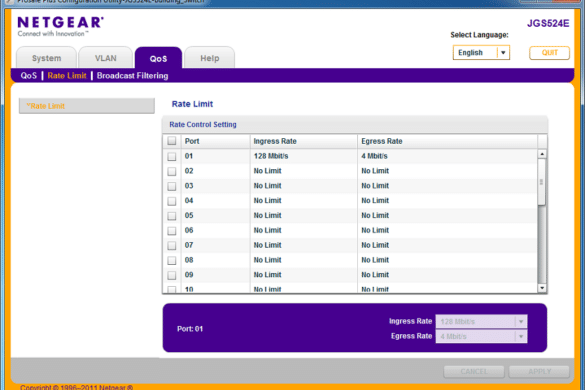Click the scrollbar up arrow in rate table
Screen dimensions: 585x390
click(x=542, y=154)
